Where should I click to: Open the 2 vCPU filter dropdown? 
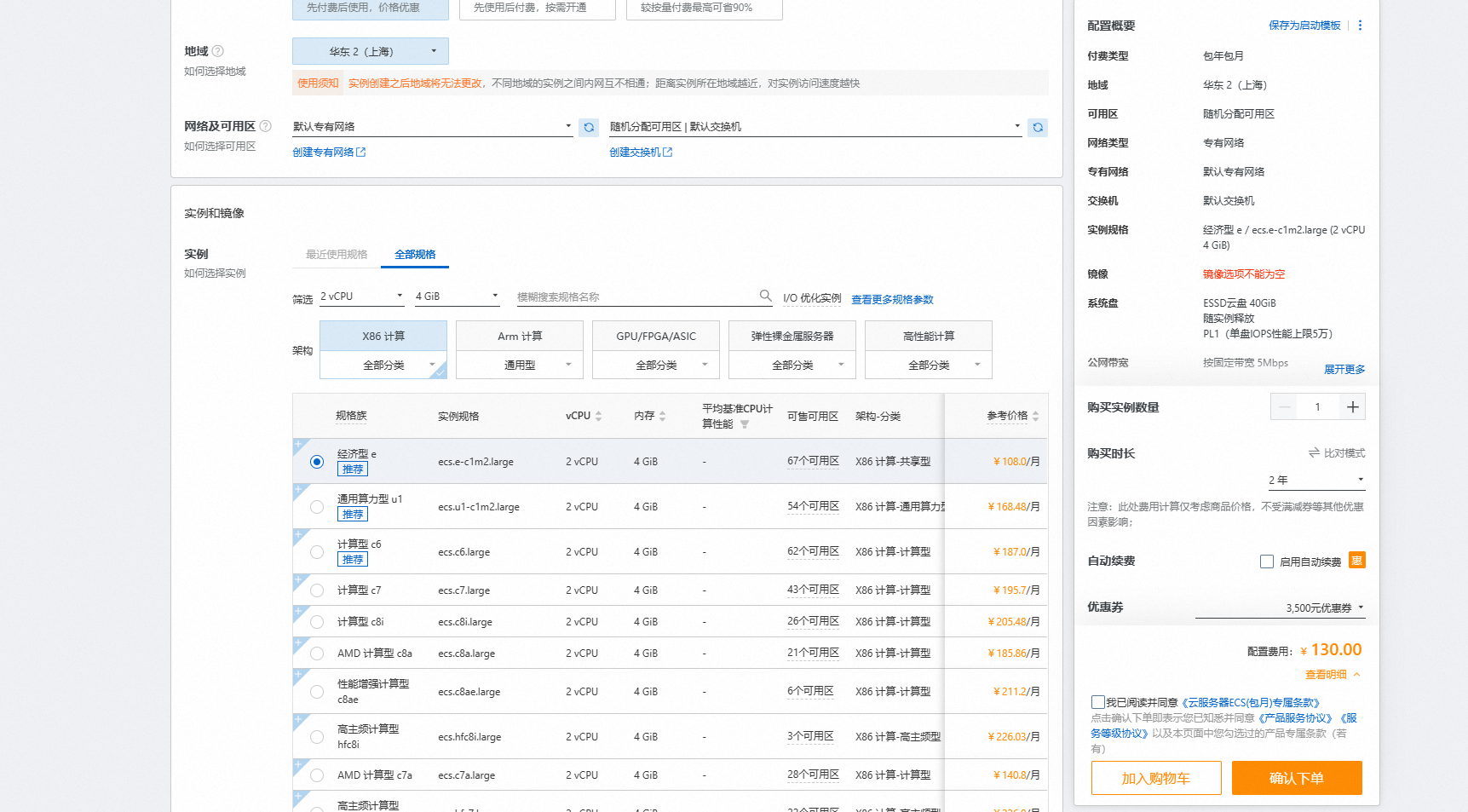coord(362,297)
